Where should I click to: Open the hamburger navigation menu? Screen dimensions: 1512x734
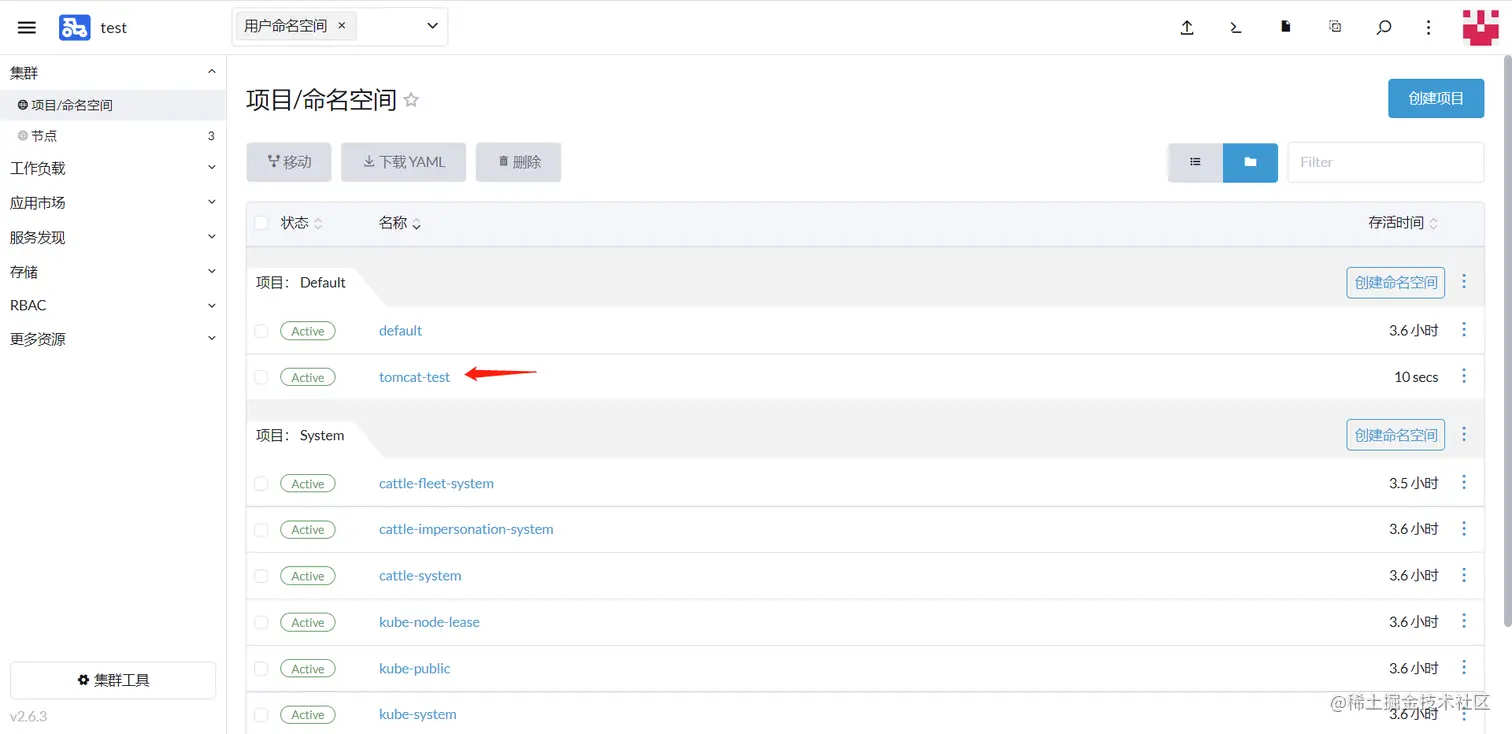(x=27, y=28)
